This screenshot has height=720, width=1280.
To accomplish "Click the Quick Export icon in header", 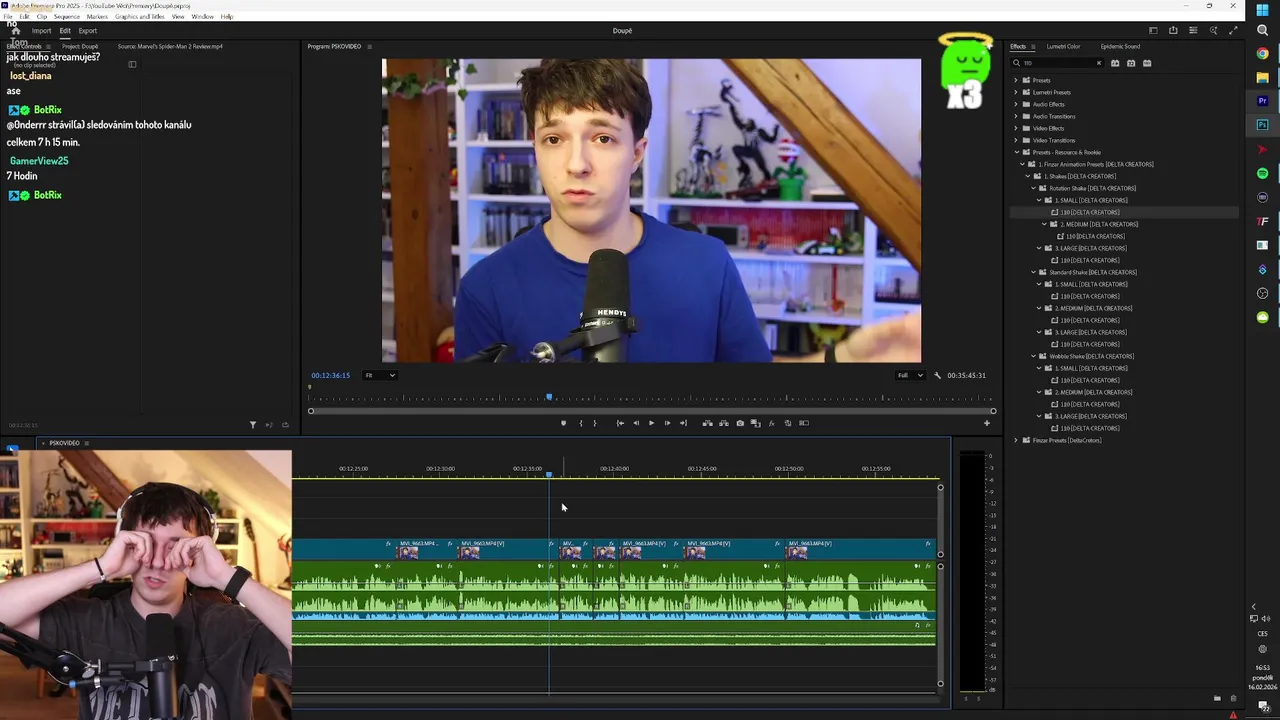I will 1173,31.
